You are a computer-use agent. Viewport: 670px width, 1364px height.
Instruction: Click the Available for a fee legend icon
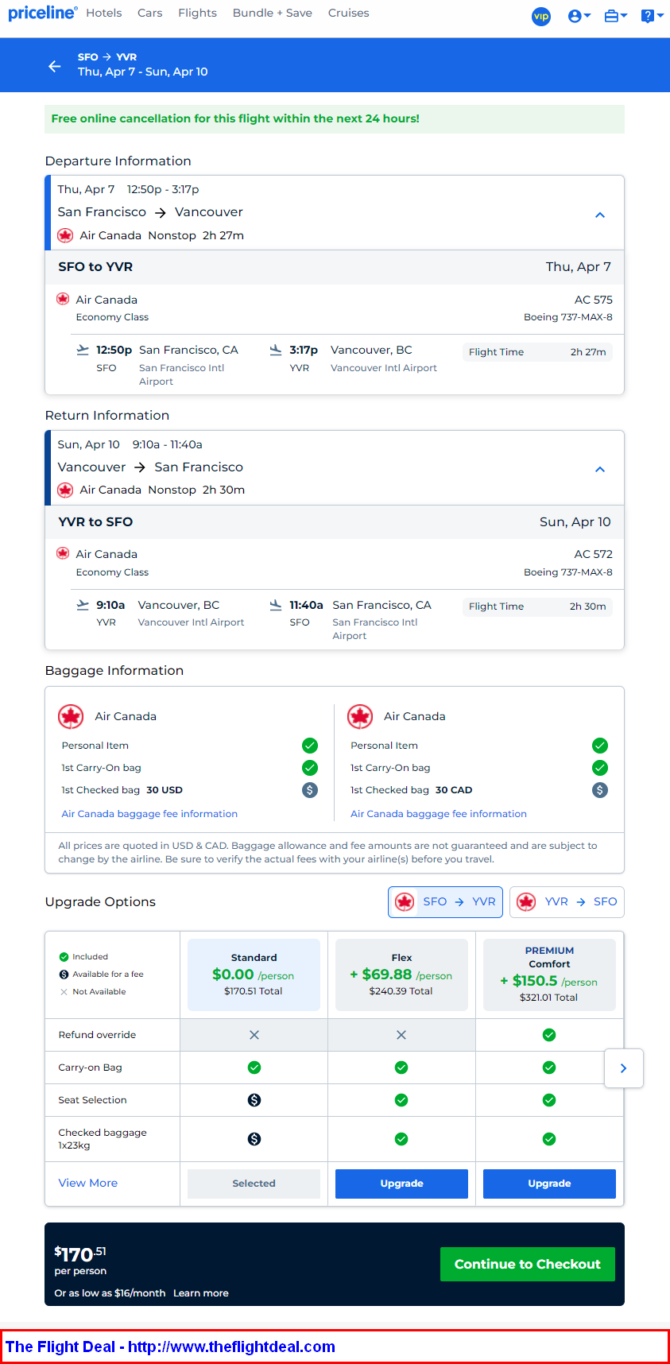point(64,974)
